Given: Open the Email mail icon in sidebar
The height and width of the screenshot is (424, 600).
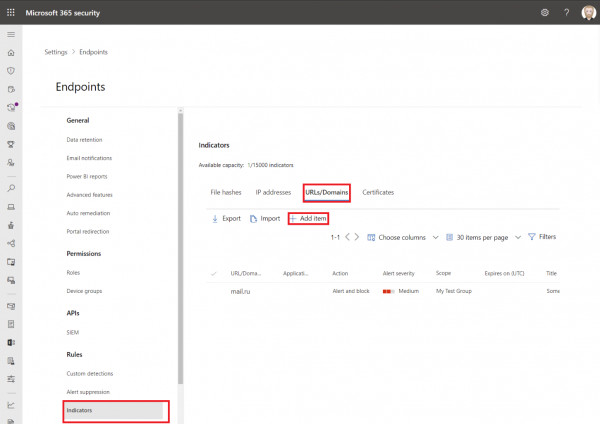Looking at the screenshot, I should pos(11,306).
